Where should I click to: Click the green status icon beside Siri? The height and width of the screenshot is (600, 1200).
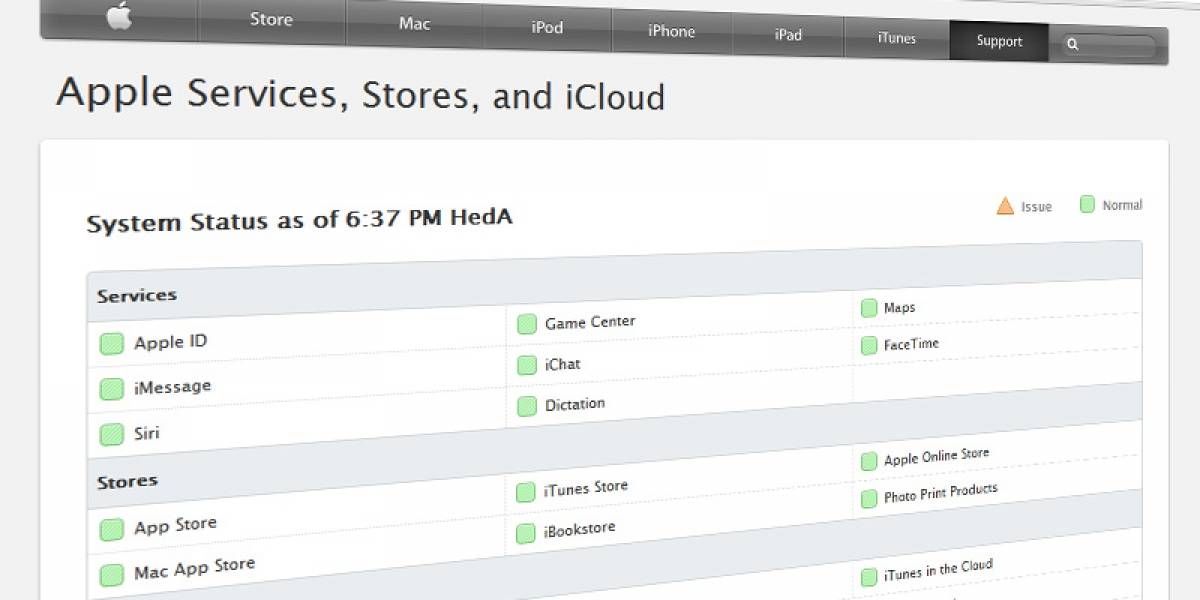tap(111, 435)
